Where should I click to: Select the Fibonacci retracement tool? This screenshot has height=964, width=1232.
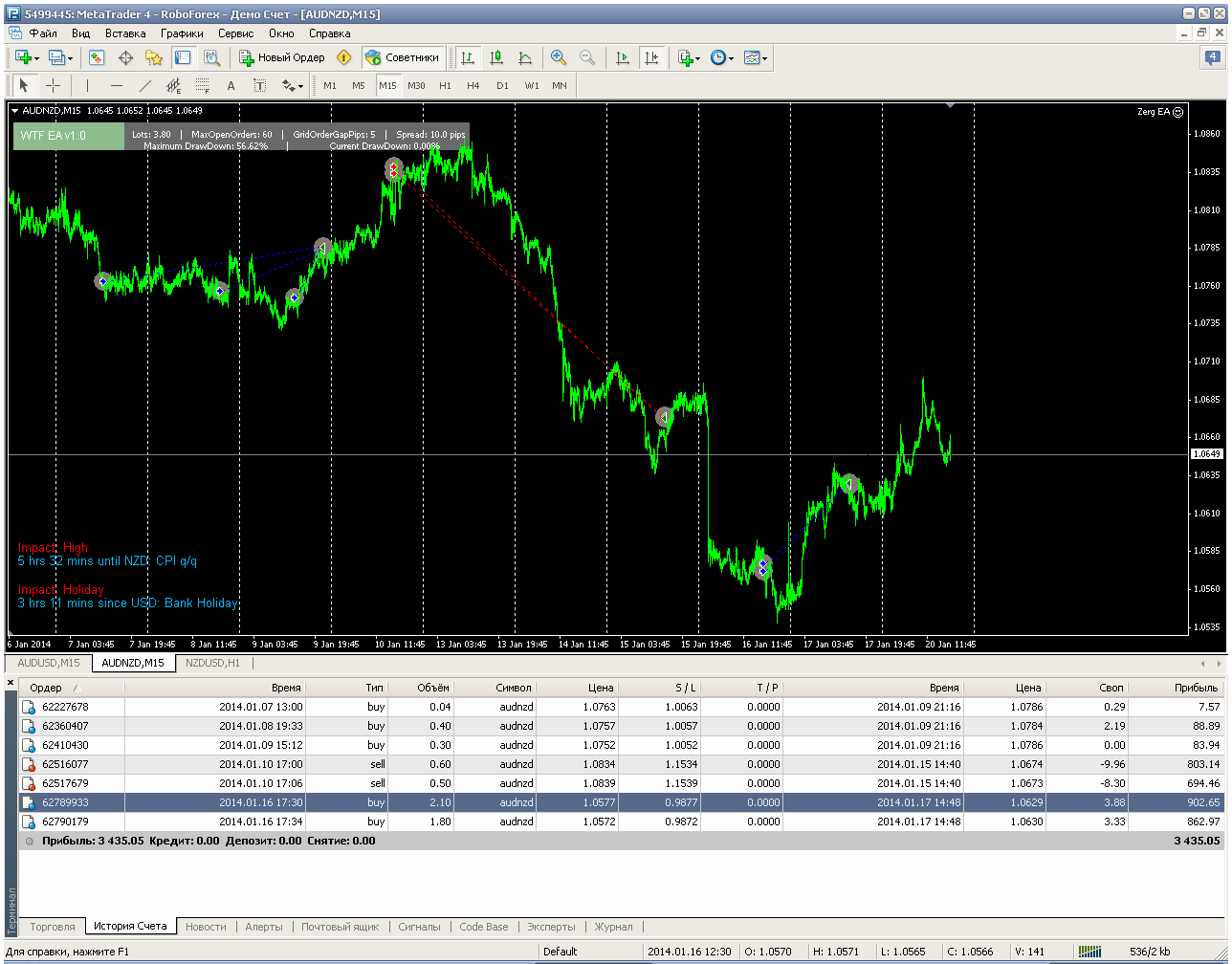pos(202,85)
